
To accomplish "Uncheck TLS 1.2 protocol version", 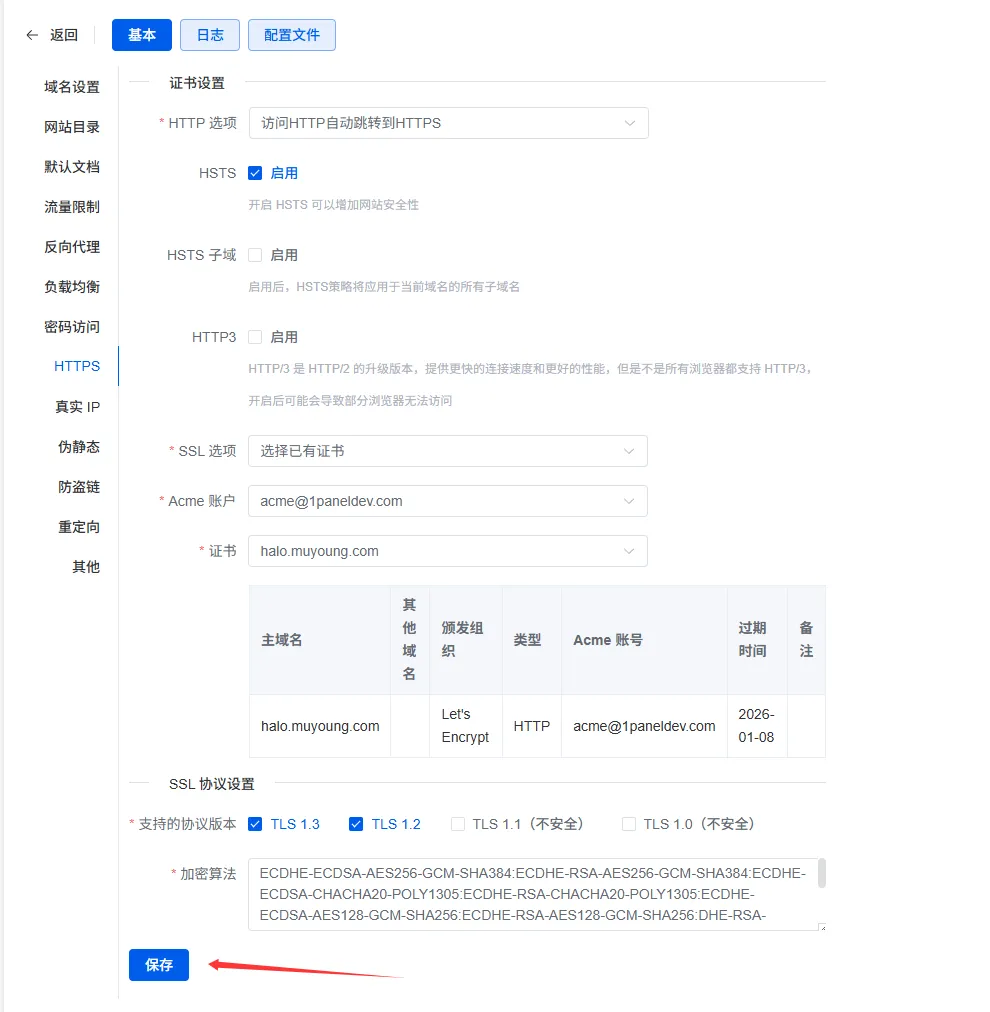I will (x=356, y=824).
